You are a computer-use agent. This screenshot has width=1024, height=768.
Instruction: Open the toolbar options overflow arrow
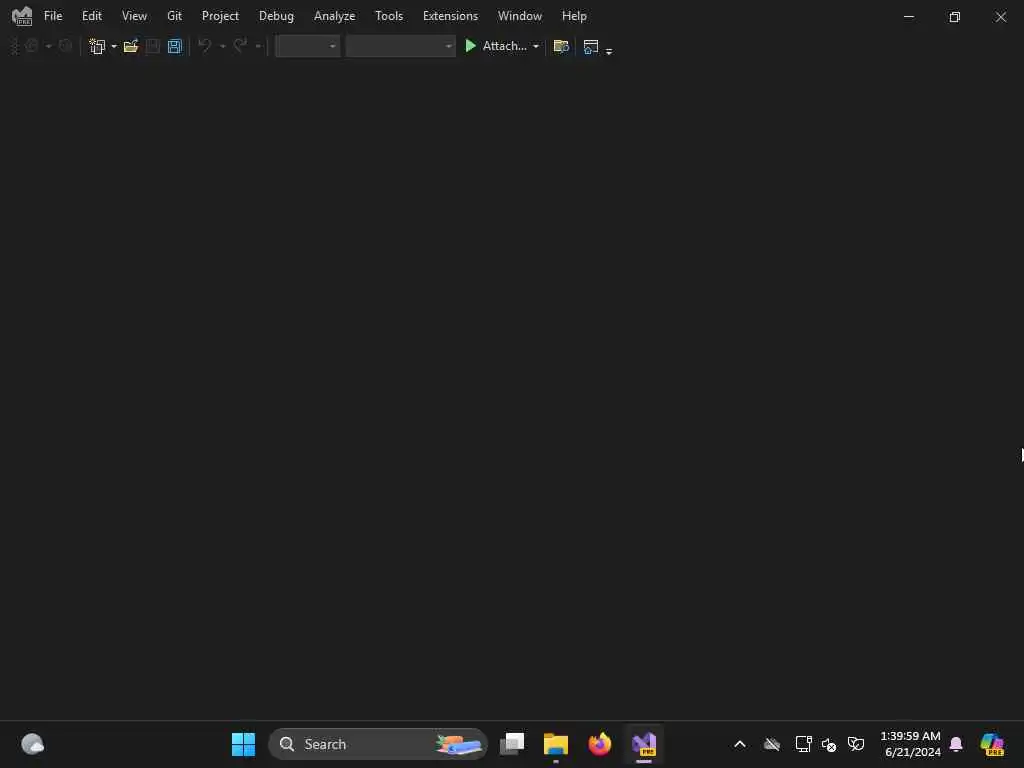click(609, 51)
